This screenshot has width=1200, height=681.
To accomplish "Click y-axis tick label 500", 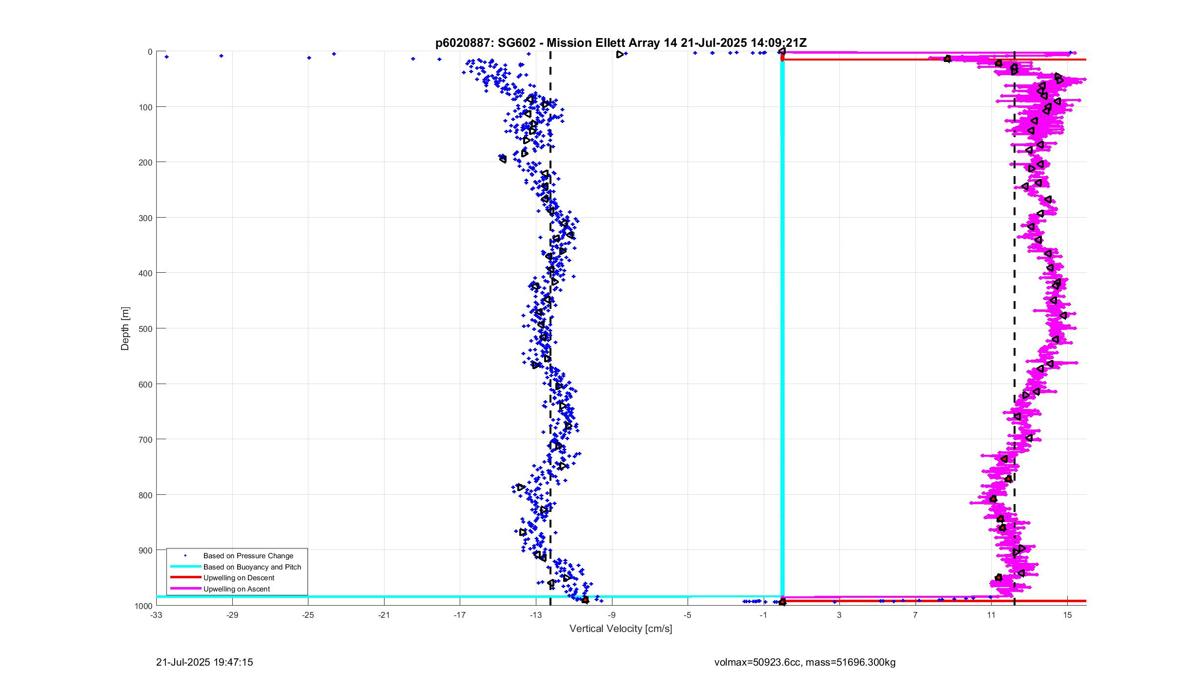I will click(x=144, y=329).
